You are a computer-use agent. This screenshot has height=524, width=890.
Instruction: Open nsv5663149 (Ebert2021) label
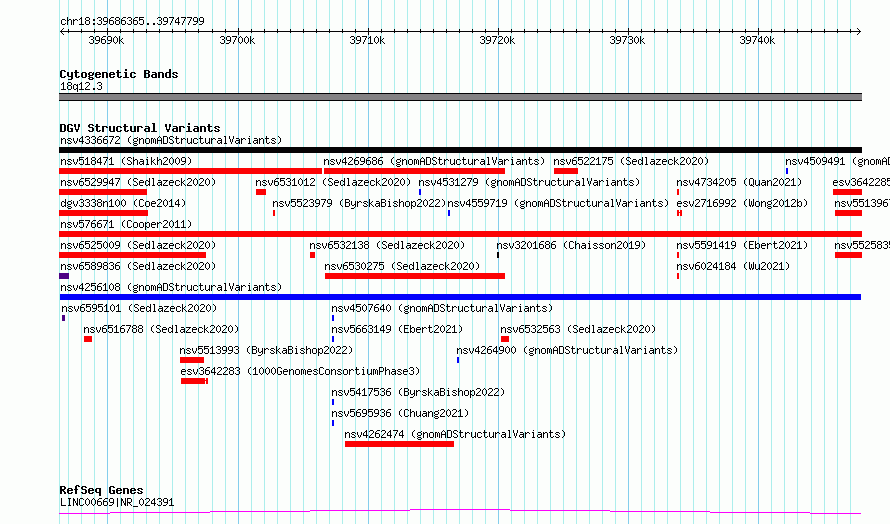coord(397,329)
